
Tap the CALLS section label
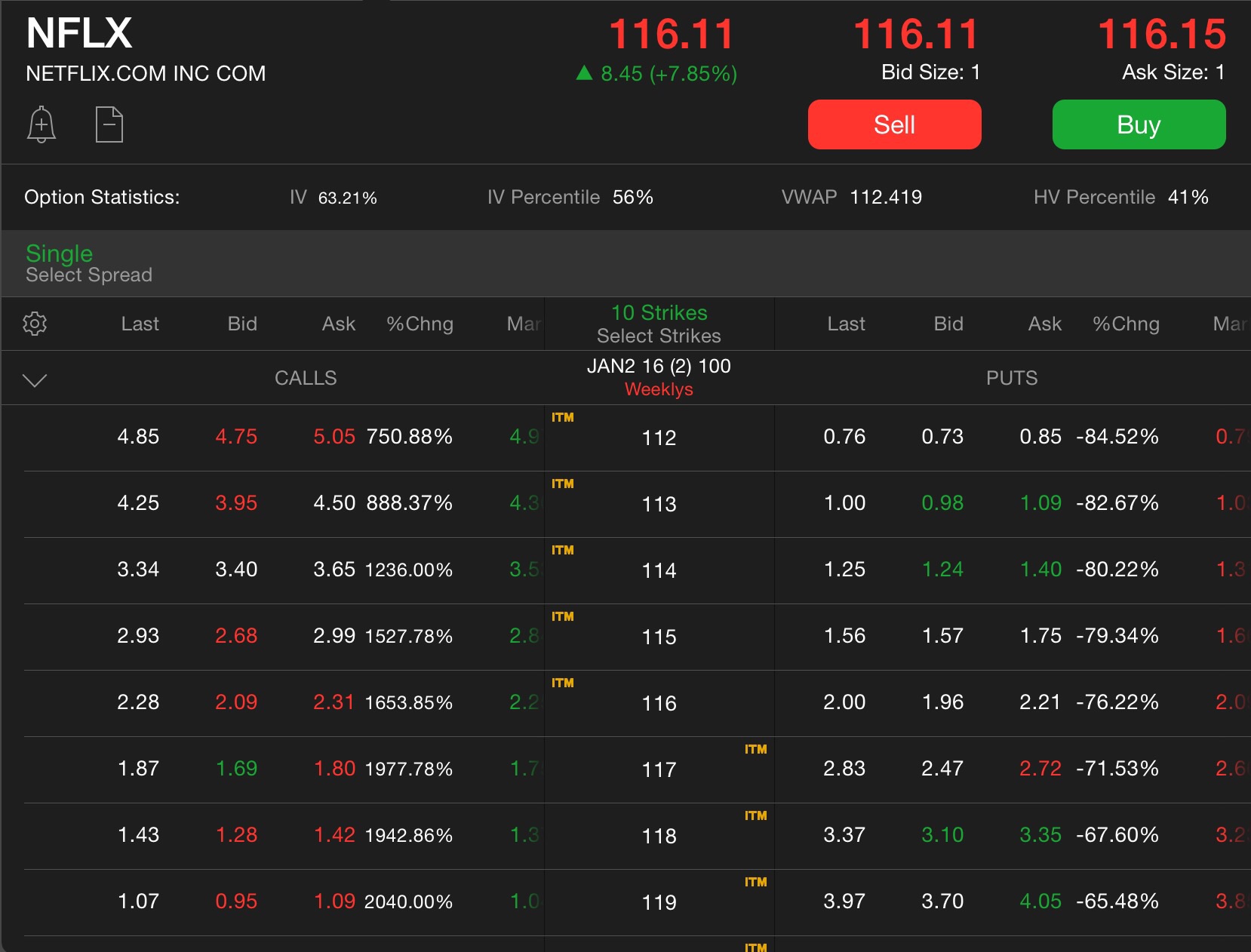tap(306, 378)
